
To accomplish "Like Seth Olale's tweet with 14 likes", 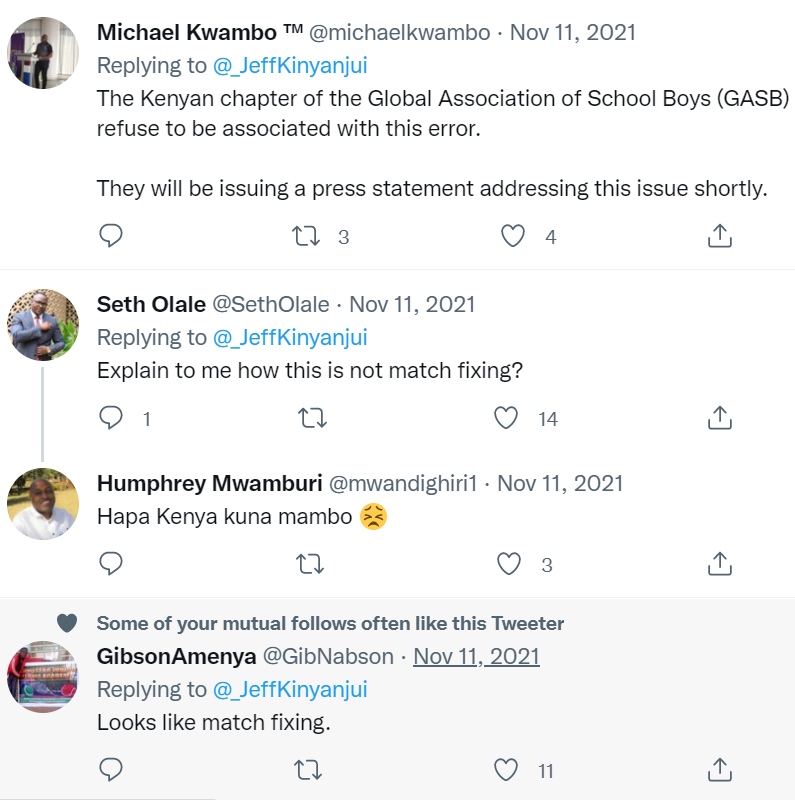I will 509,418.
